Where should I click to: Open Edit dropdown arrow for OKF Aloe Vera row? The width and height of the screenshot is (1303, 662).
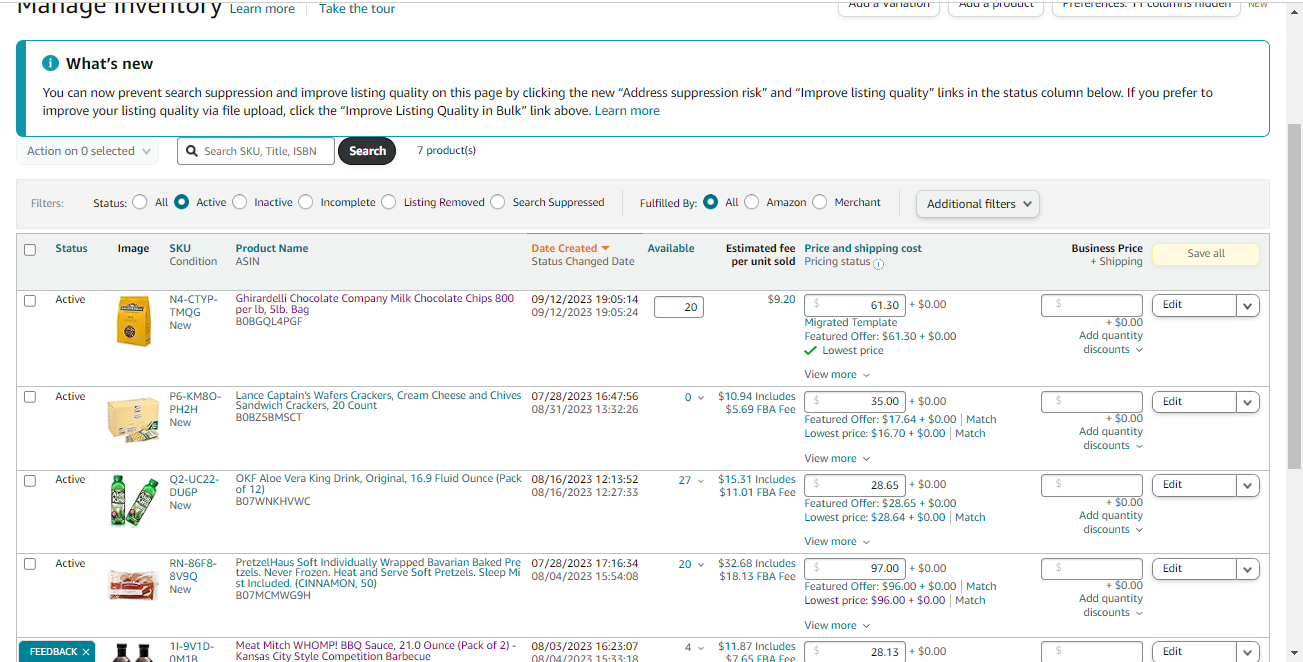1248,485
